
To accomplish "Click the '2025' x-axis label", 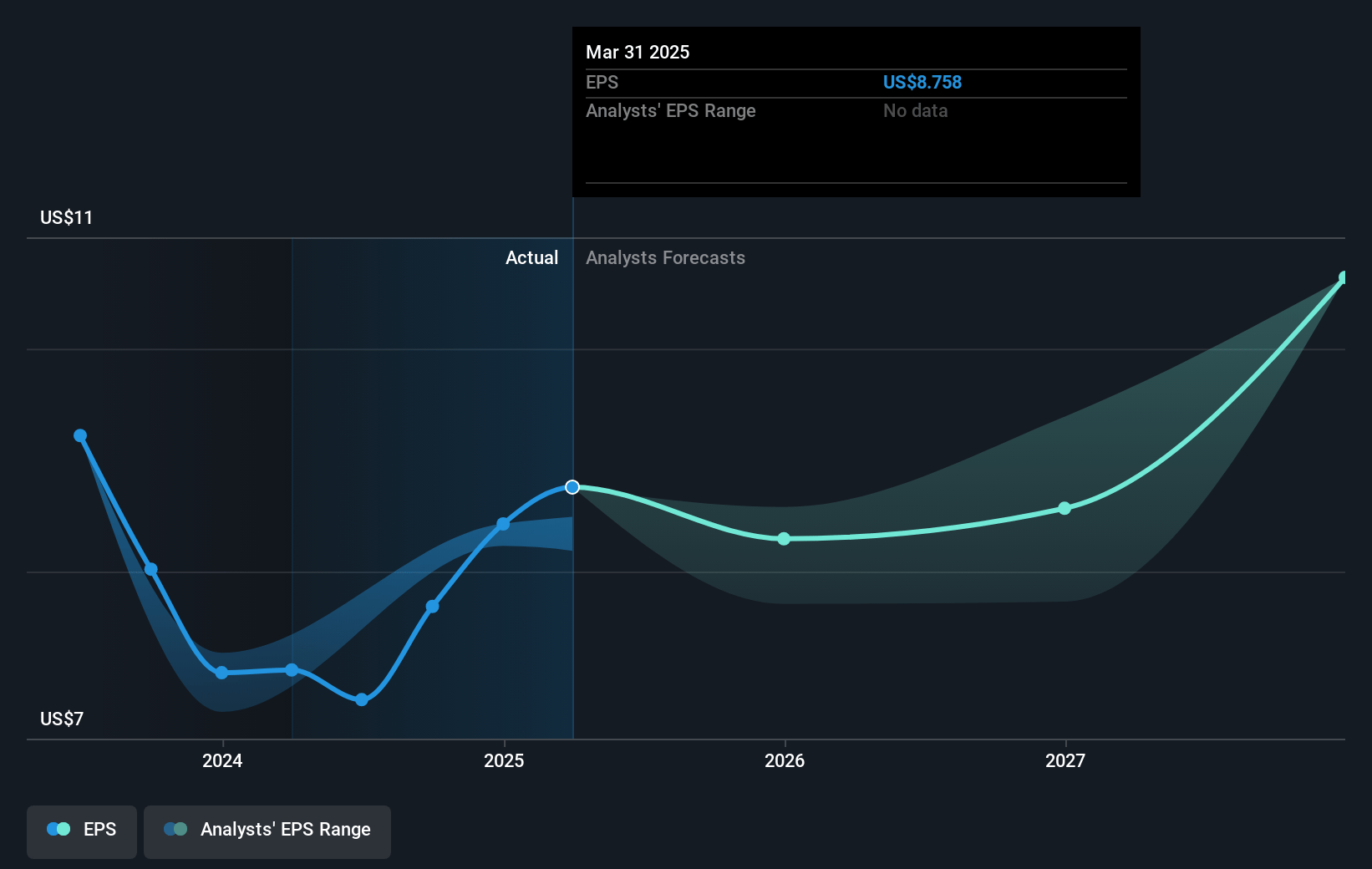I will coord(504,761).
